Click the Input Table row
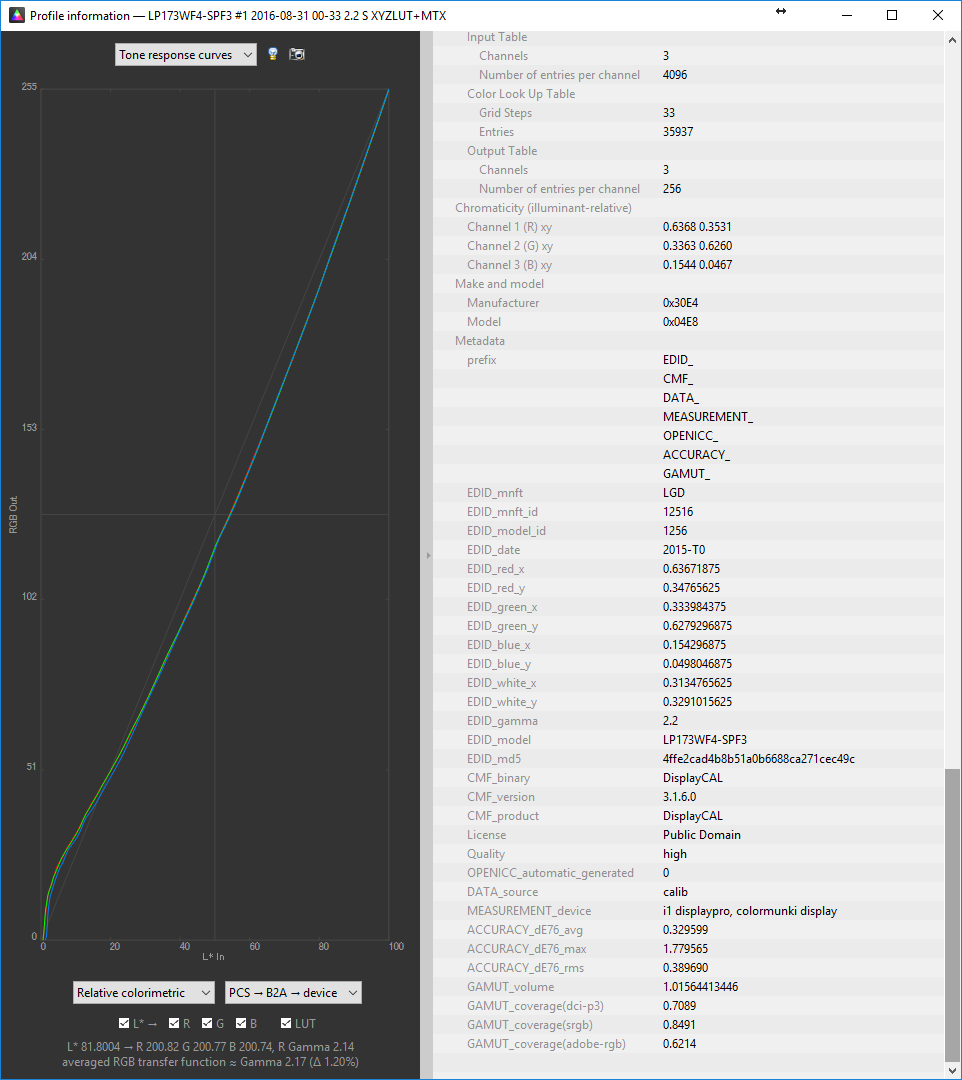The width and height of the screenshot is (962, 1080). tap(689, 37)
